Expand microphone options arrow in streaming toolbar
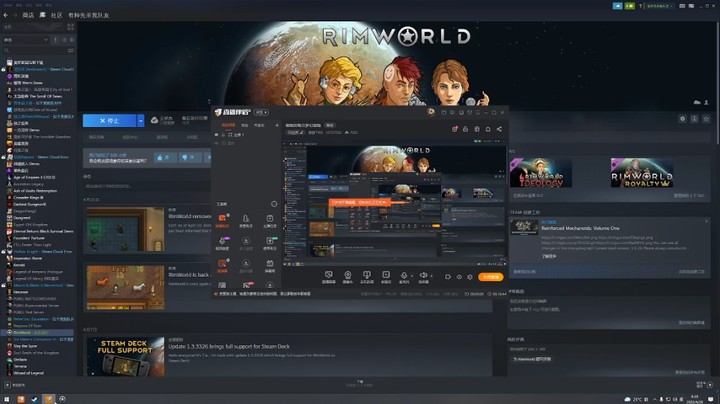This screenshot has height=404, width=720. [x=412, y=275]
